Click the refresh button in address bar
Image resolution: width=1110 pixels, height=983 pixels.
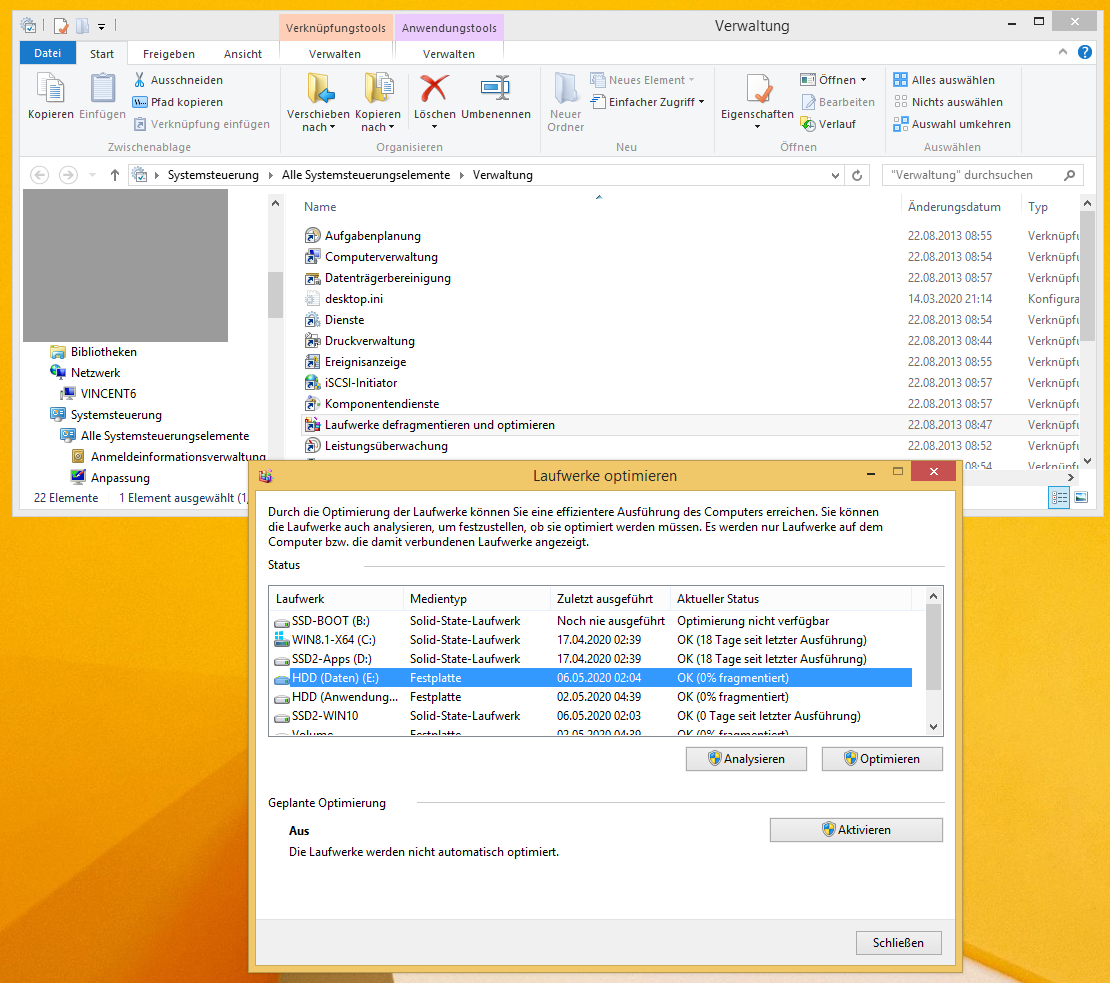point(857,175)
